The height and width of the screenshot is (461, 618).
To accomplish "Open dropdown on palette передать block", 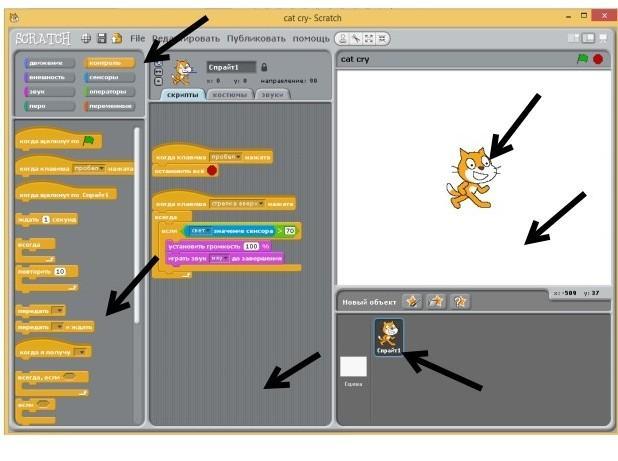I will click(58, 310).
